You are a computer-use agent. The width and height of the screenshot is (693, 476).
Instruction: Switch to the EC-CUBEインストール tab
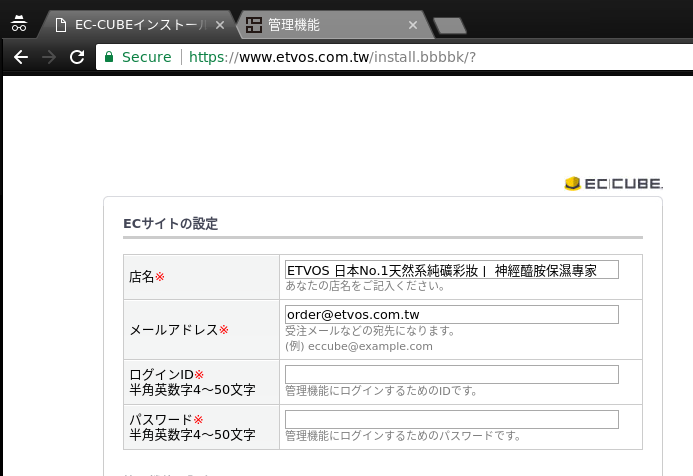point(137,25)
